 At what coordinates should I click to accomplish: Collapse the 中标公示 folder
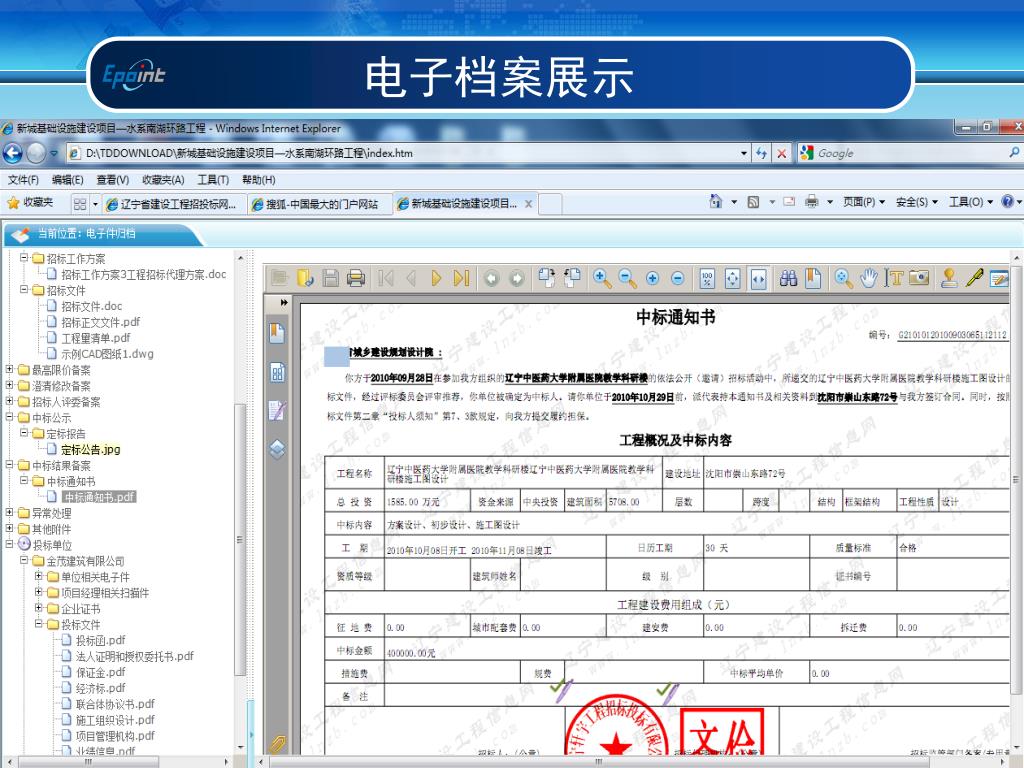tap(10, 417)
